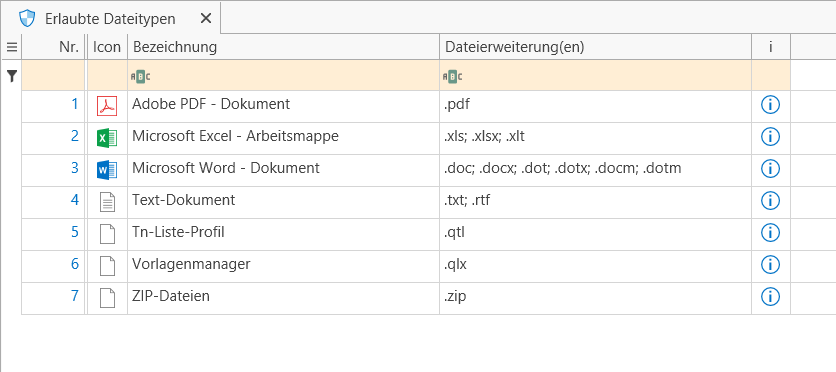Click the i column header
The height and width of the screenshot is (372, 836).
pyautogui.click(x=771, y=47)
